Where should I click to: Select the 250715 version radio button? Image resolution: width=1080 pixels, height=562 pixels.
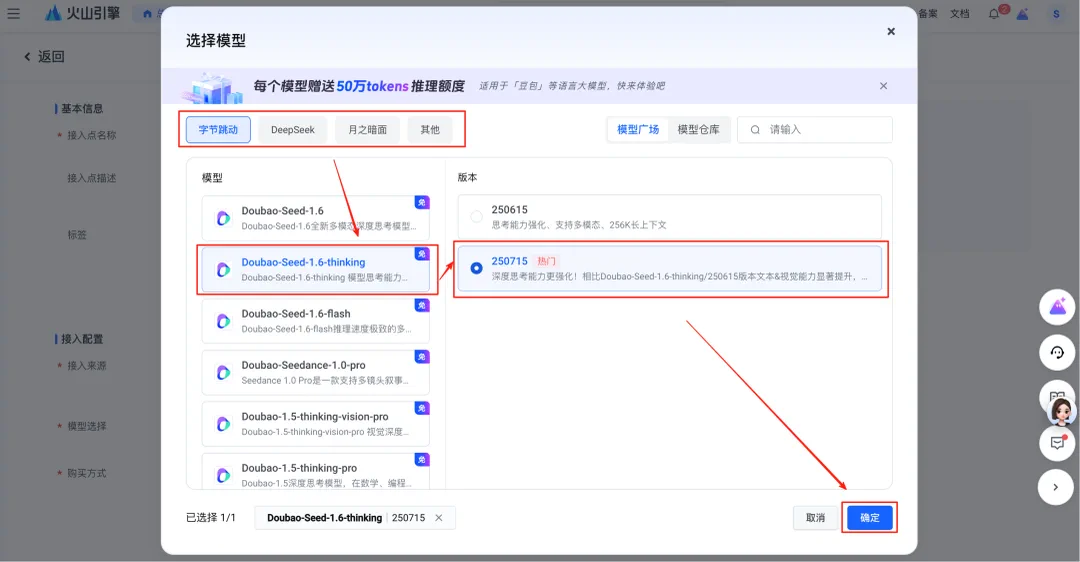[476, 268]
